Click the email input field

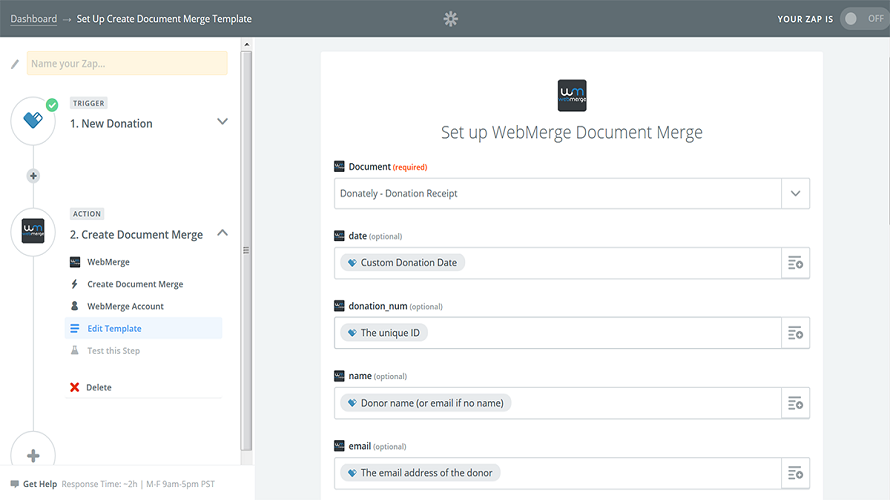click(558, 473)
